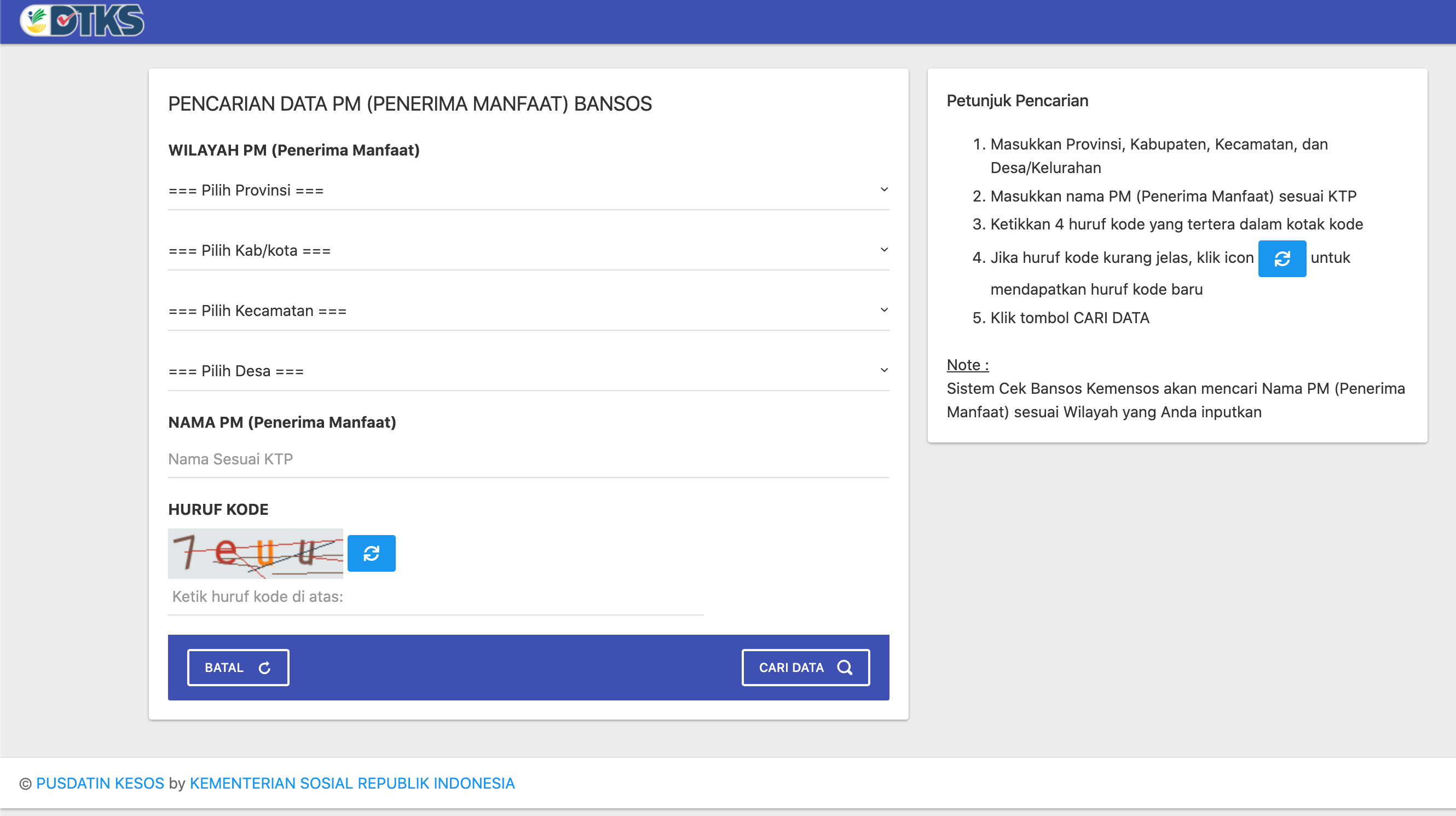Viewport: 1456px width, 816px height.
Task: Click the circular reload icon inside BATAL button
Action: click(x=265, y=667)
